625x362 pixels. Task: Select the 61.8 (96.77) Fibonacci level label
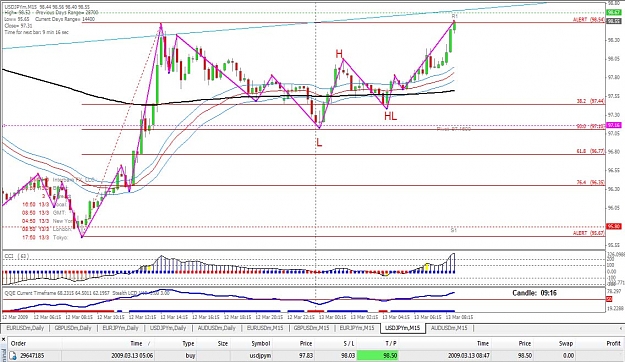590,151
